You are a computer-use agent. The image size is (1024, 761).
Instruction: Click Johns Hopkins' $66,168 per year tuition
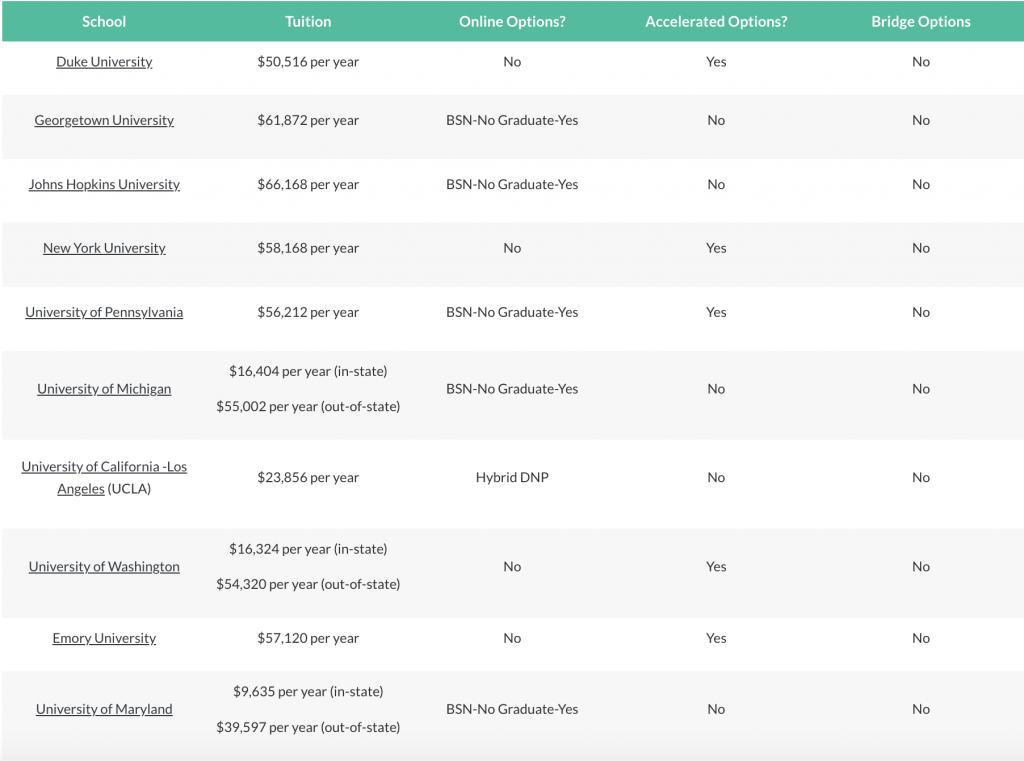(308, 185)
